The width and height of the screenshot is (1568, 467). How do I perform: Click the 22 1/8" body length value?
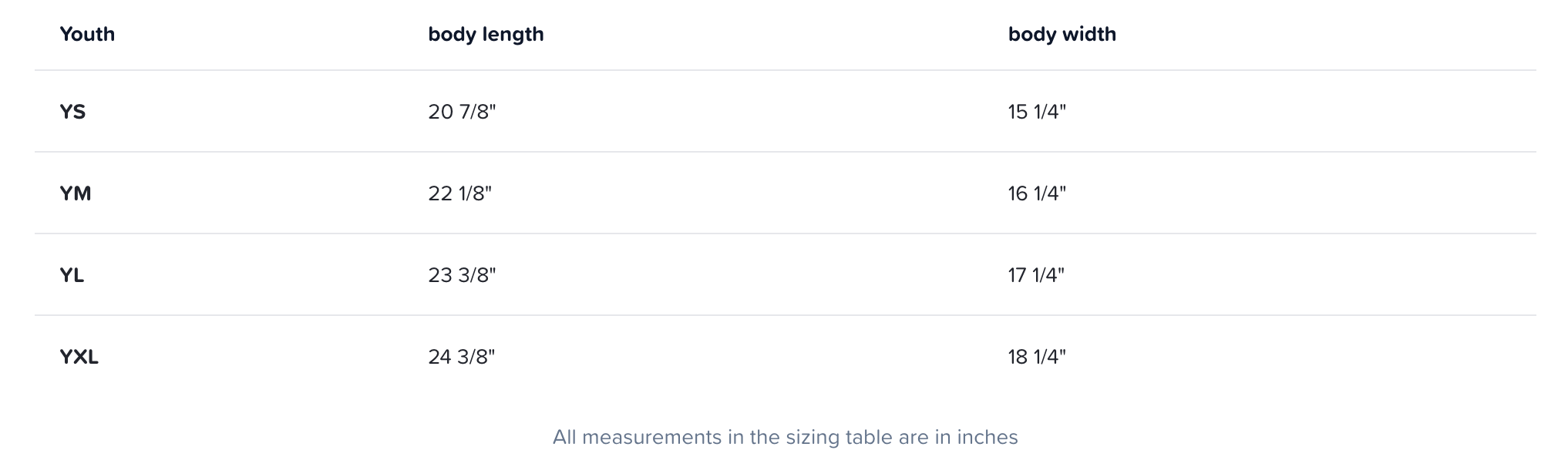coord(459,193)
